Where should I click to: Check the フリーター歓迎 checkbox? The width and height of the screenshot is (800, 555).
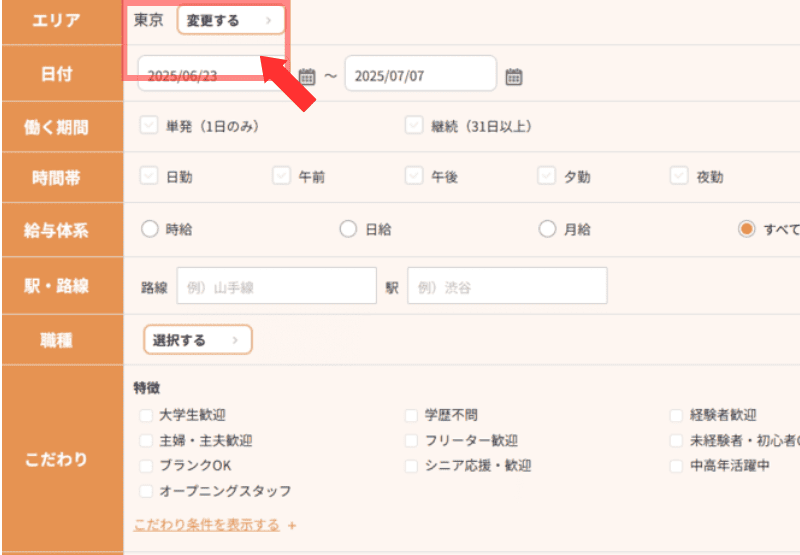tap(411, 440)
